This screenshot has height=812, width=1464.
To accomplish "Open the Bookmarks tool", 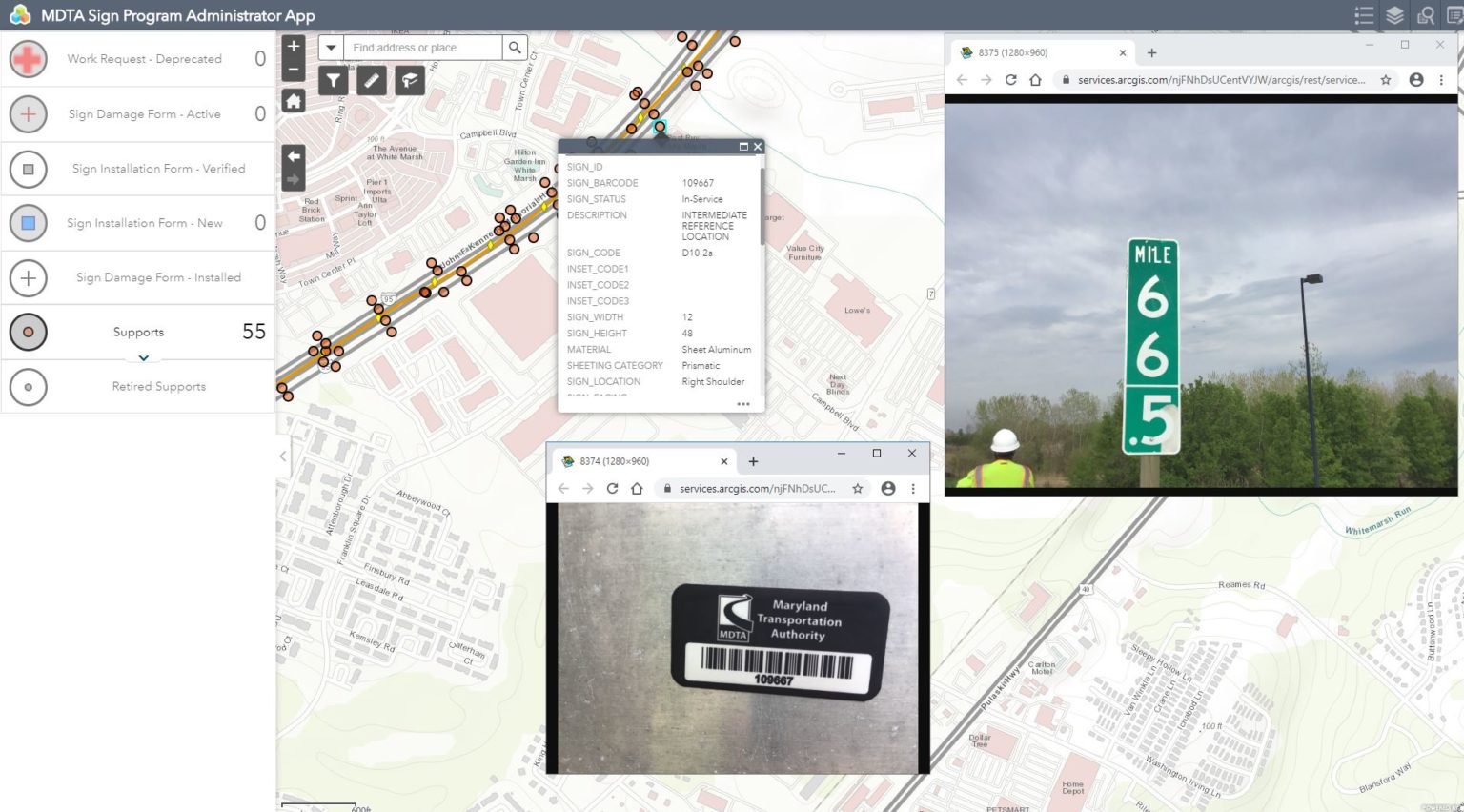I will [409, 80].
